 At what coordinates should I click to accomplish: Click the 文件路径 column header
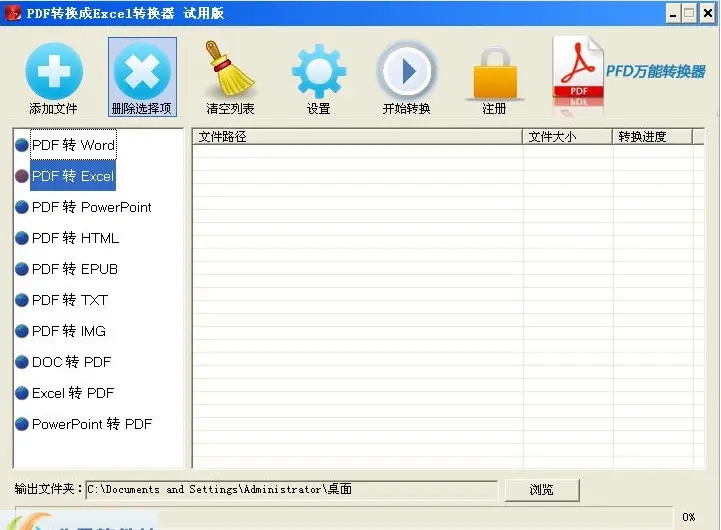click(x=357, y=137)
